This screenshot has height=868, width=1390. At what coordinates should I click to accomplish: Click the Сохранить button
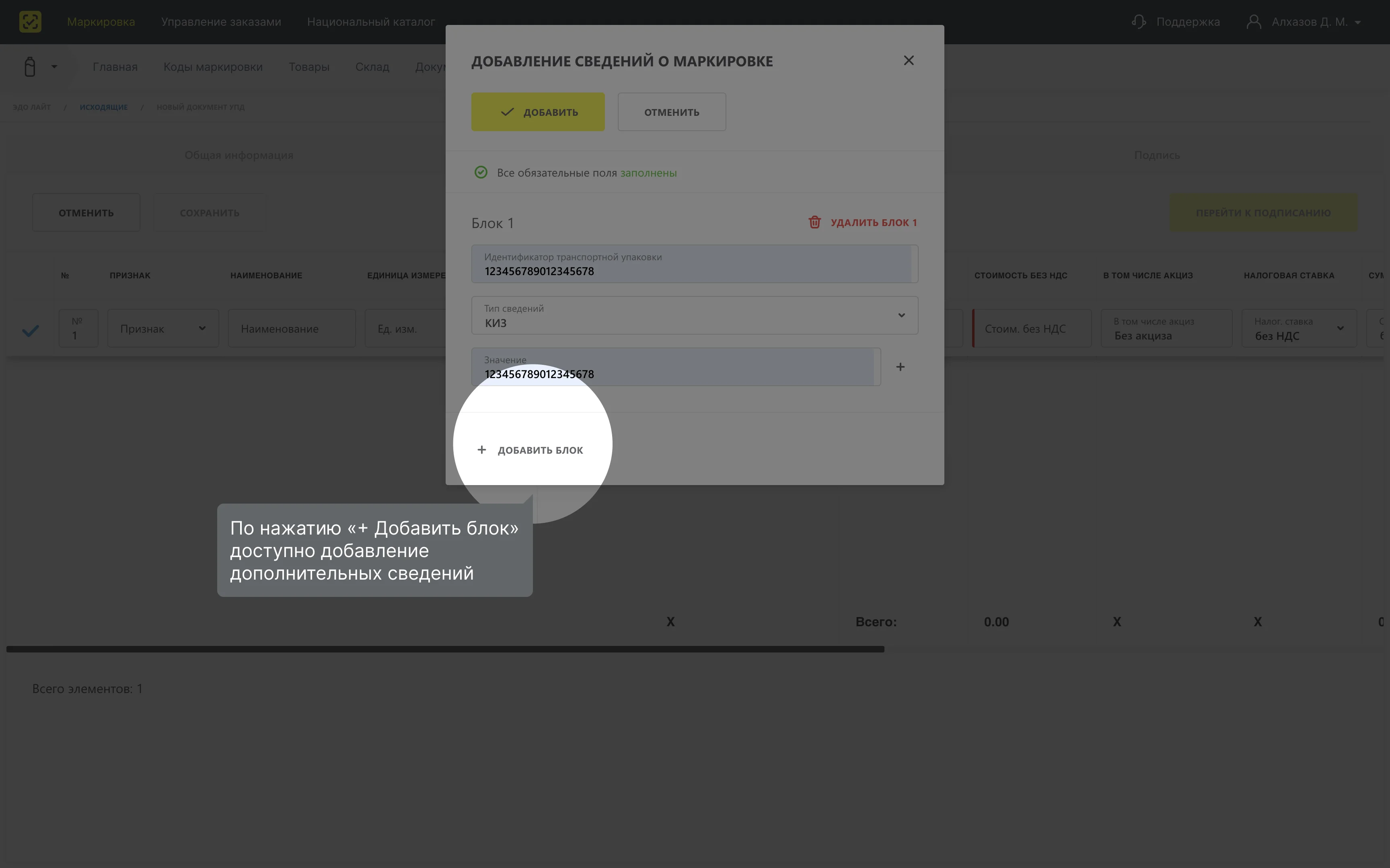click(x=210, y=212)
